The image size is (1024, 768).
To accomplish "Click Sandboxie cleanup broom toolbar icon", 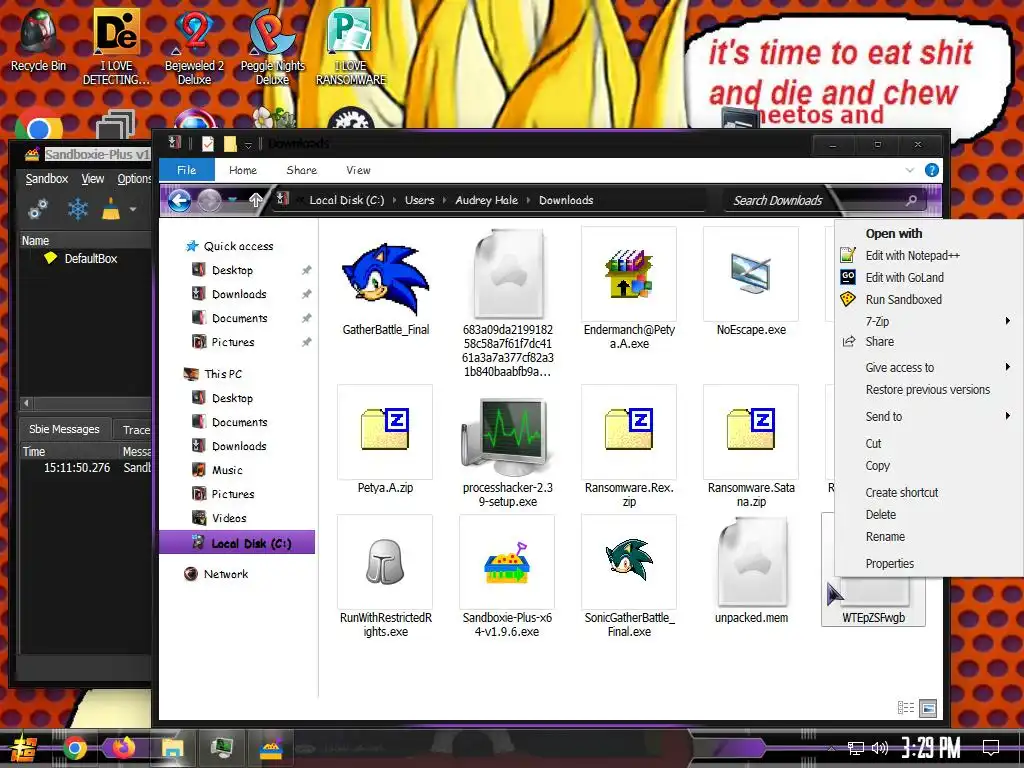I will [x=111, y=209].
